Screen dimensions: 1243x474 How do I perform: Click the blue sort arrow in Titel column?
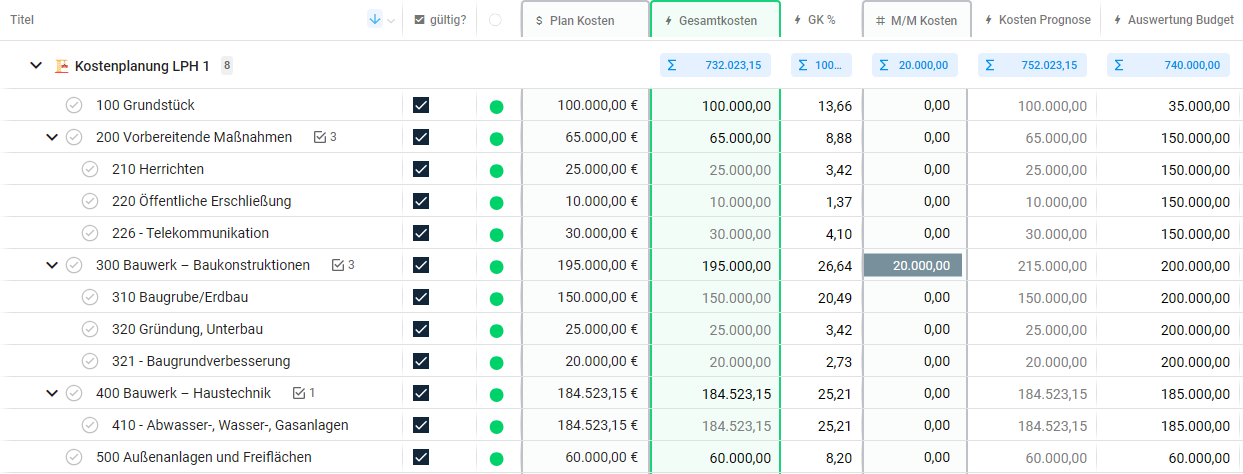point(374,19)
